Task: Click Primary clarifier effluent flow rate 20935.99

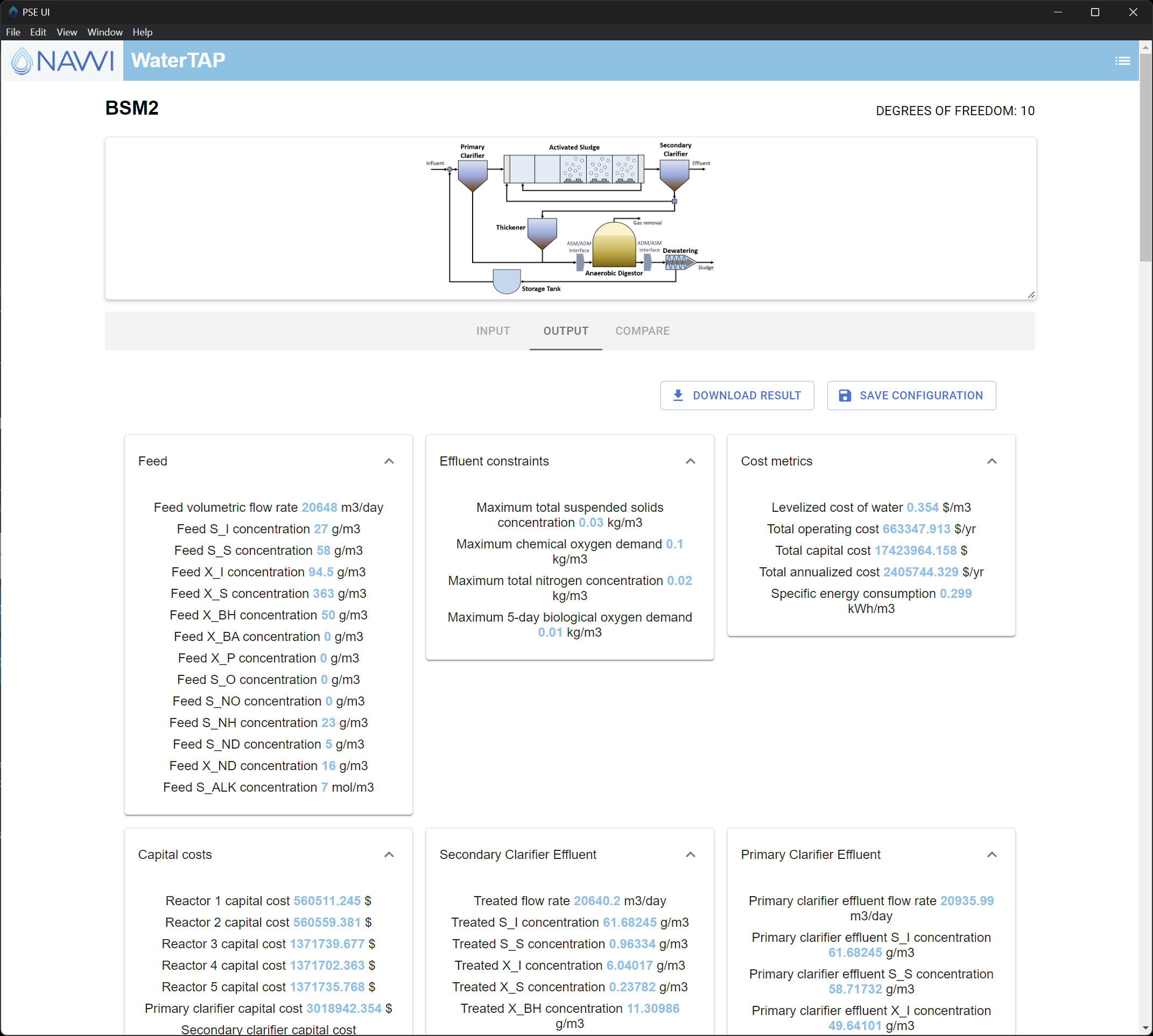Action: (x=967, y=900)
